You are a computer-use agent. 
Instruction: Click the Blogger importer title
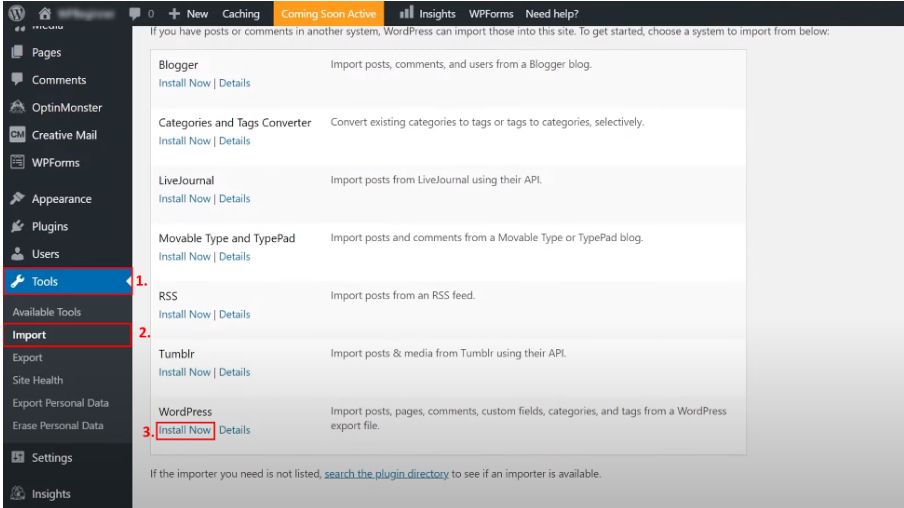pos(178,65)
